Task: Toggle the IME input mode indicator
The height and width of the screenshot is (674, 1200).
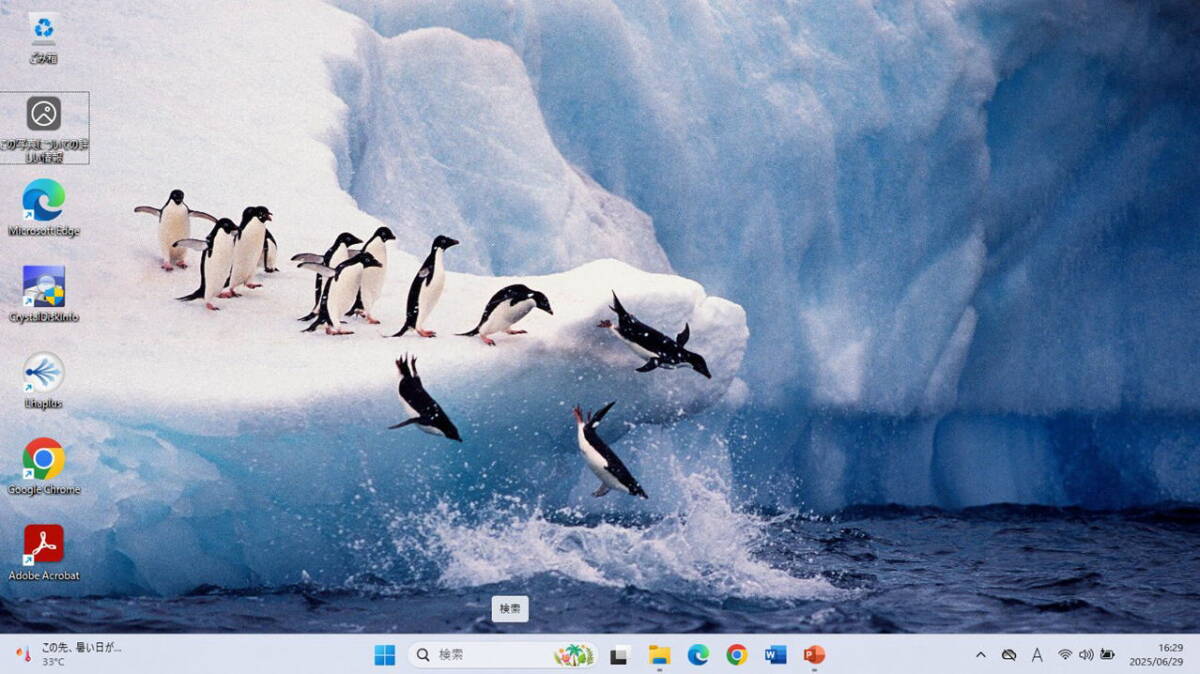Action: click(x=1037, y=655)
